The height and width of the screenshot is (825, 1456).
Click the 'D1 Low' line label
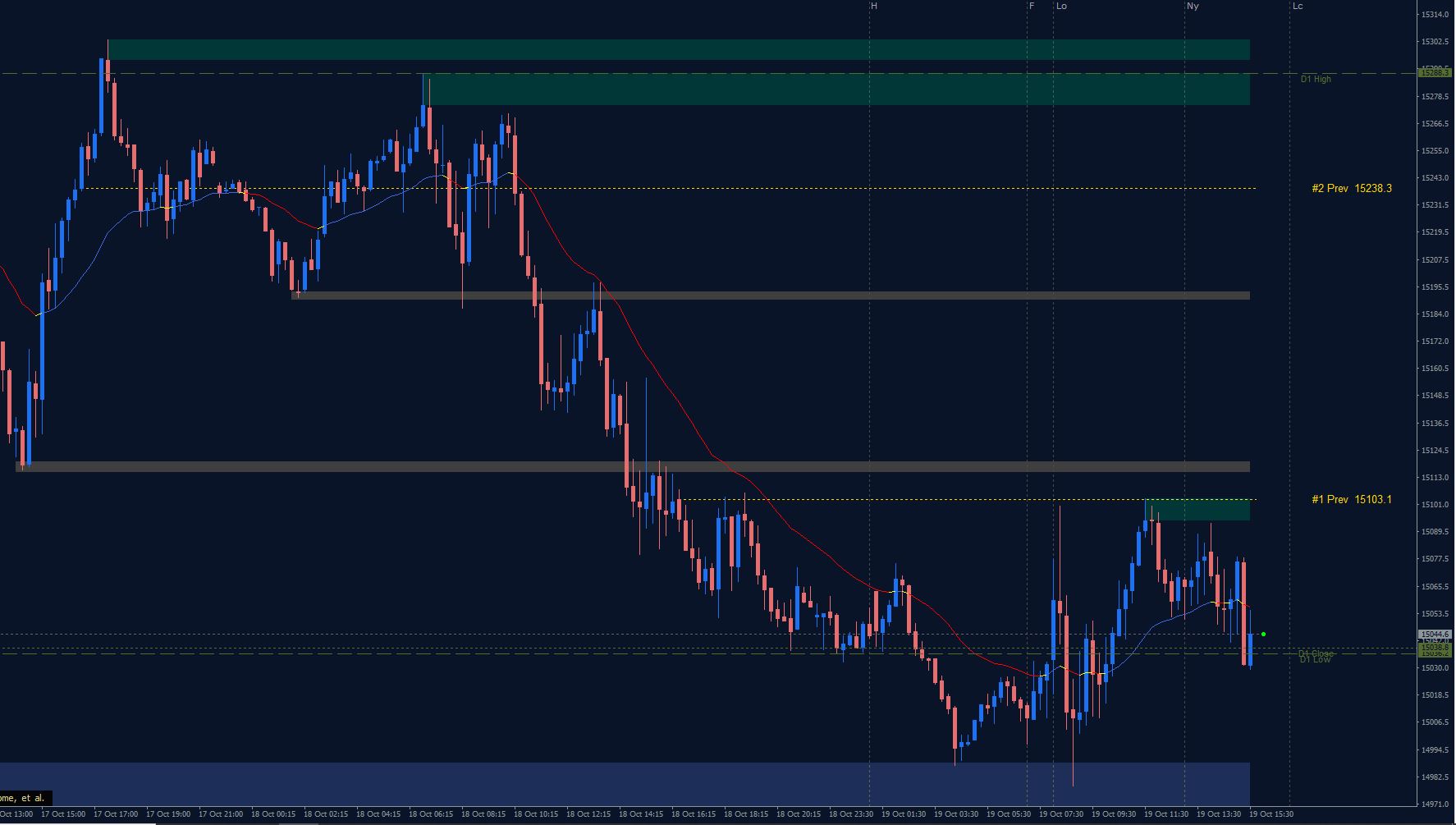tap(1315, 659)
